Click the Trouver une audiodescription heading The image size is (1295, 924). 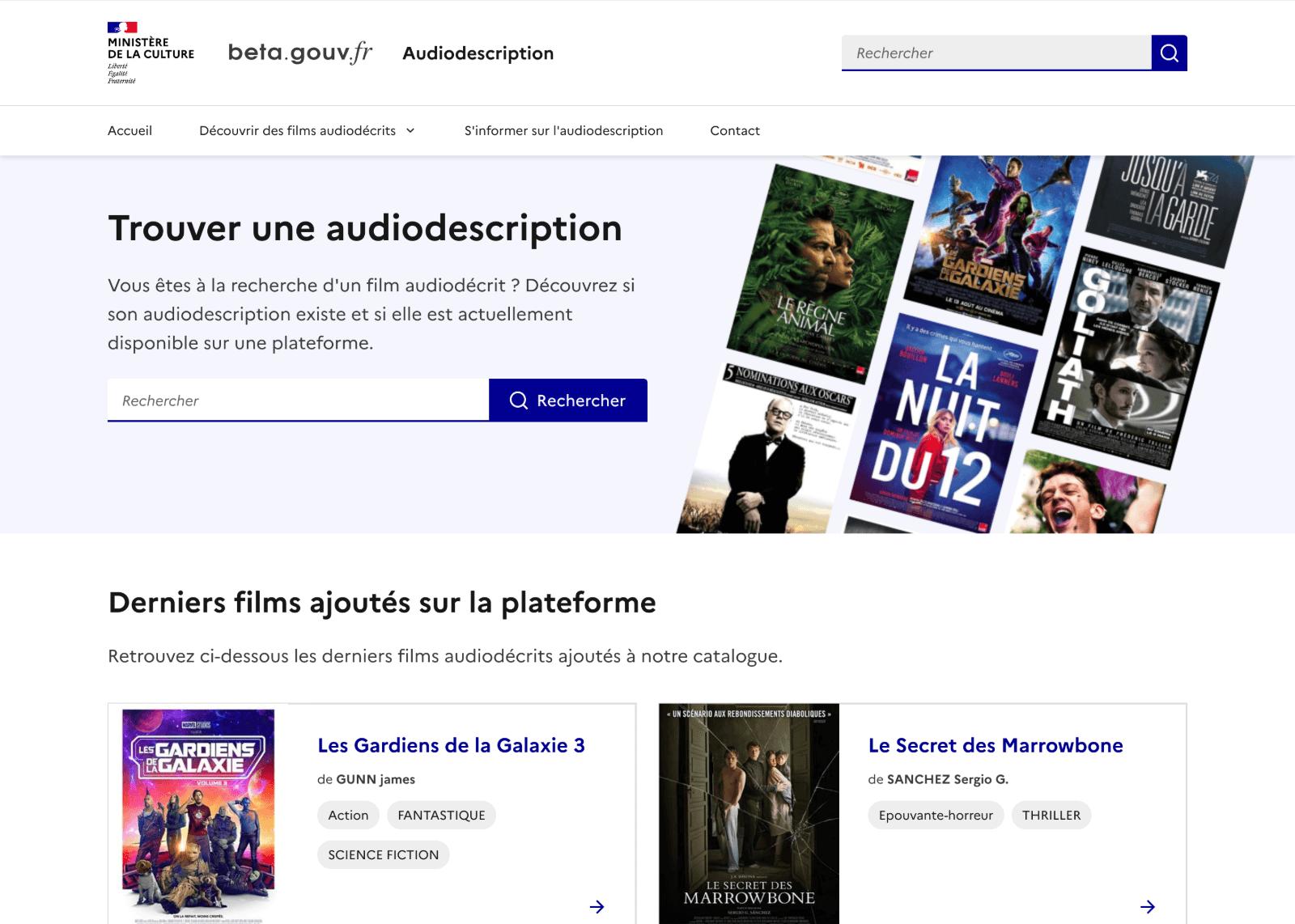tap(365, 228)
